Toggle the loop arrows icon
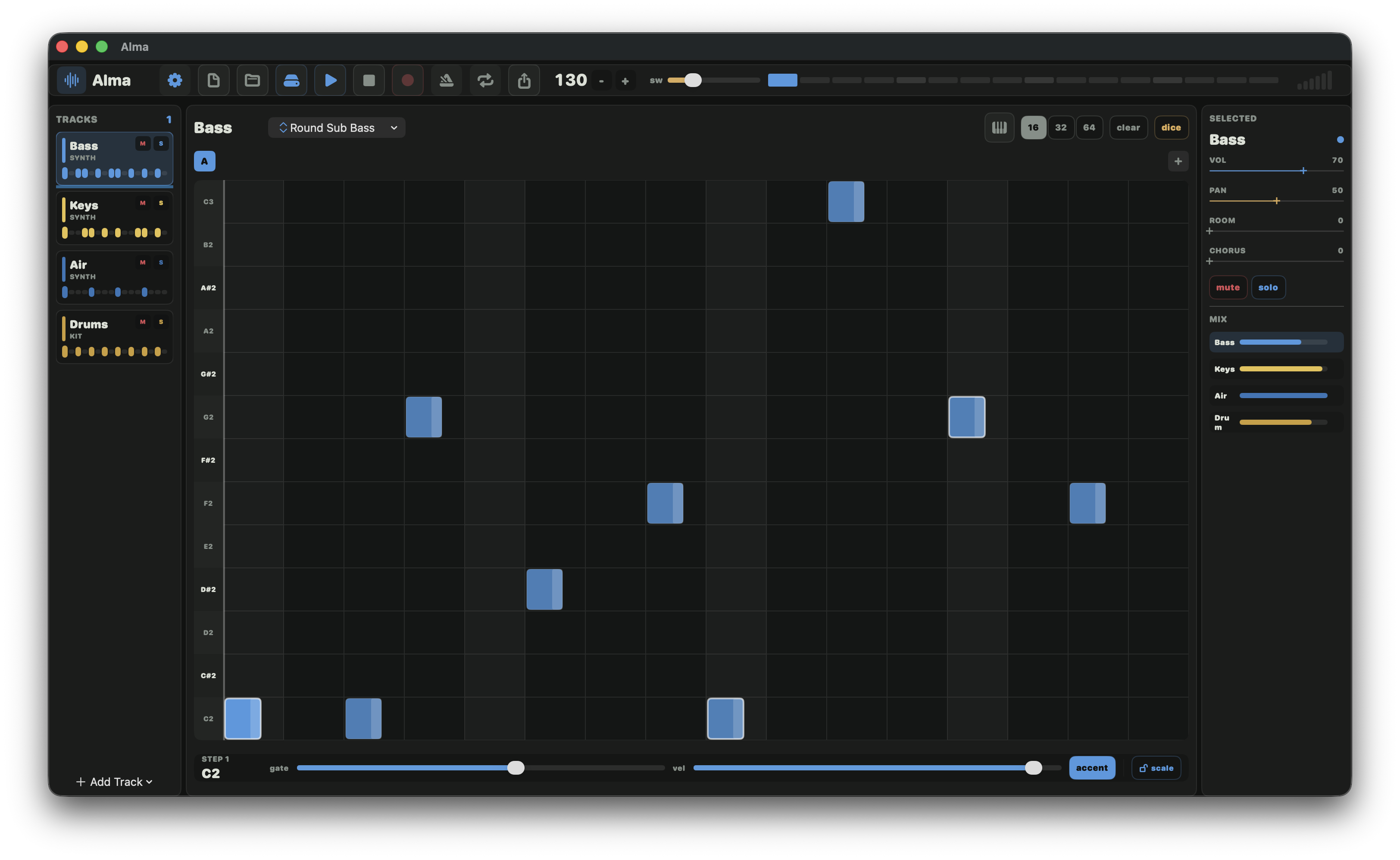The image size is (1400, 860). click(485, 80)
